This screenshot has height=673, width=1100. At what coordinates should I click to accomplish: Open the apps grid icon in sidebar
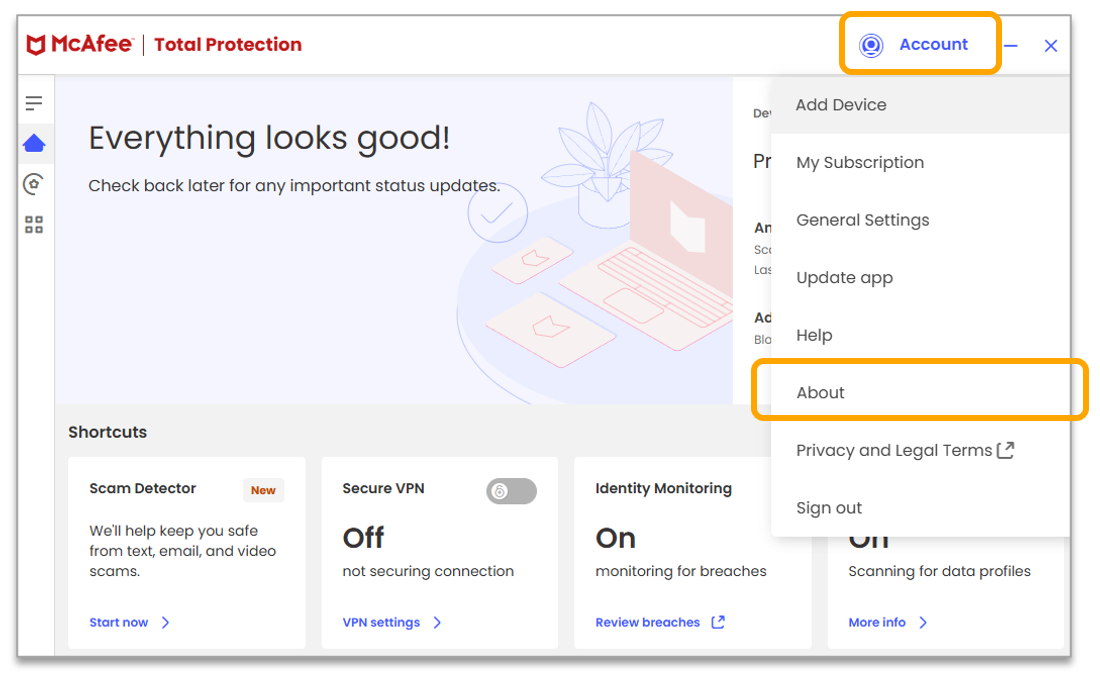click(34, 225)
